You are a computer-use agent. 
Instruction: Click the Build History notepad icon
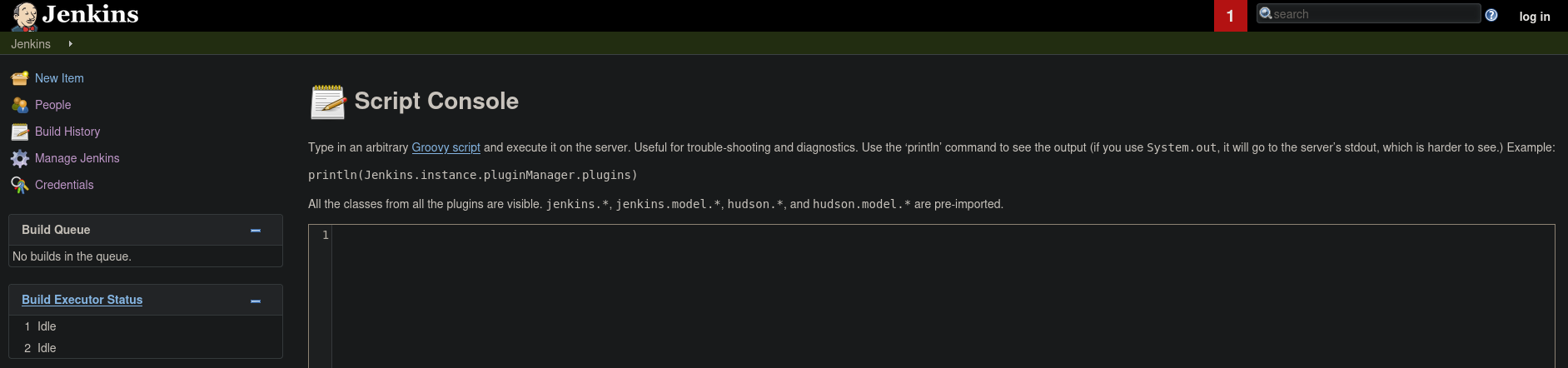point(20,132)
